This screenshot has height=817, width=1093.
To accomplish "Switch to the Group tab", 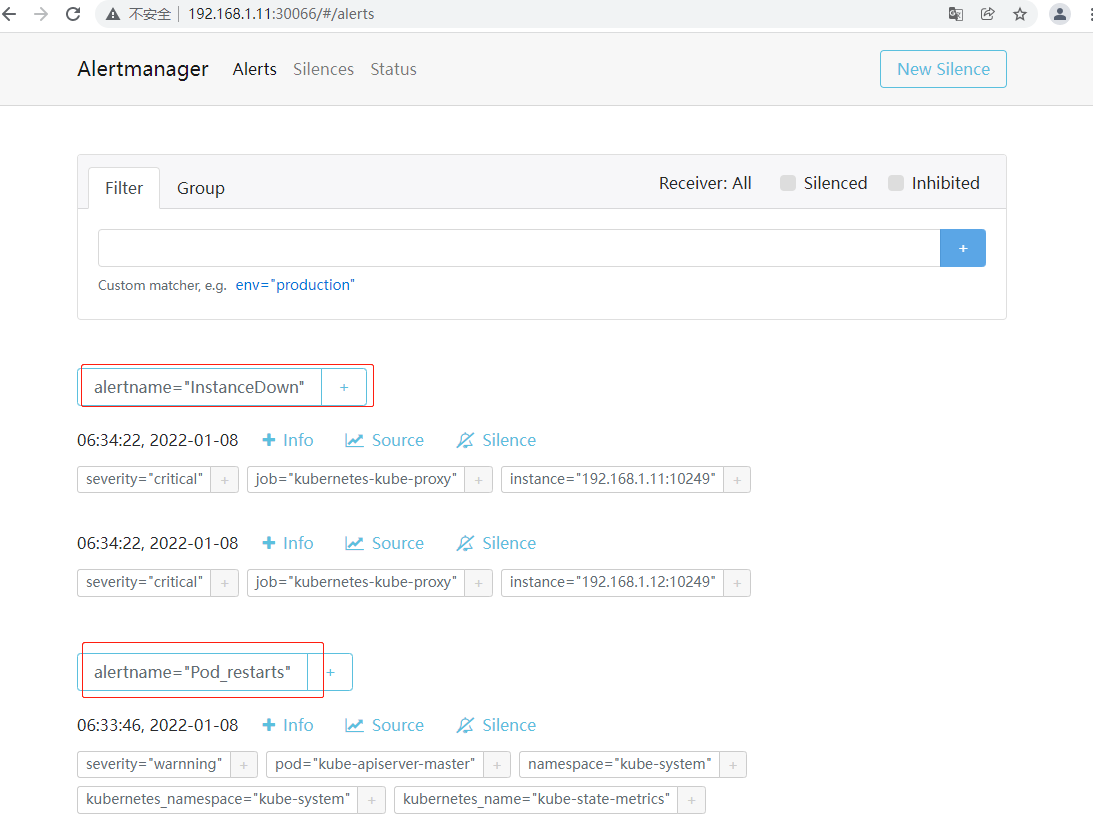I will (201, 188).
